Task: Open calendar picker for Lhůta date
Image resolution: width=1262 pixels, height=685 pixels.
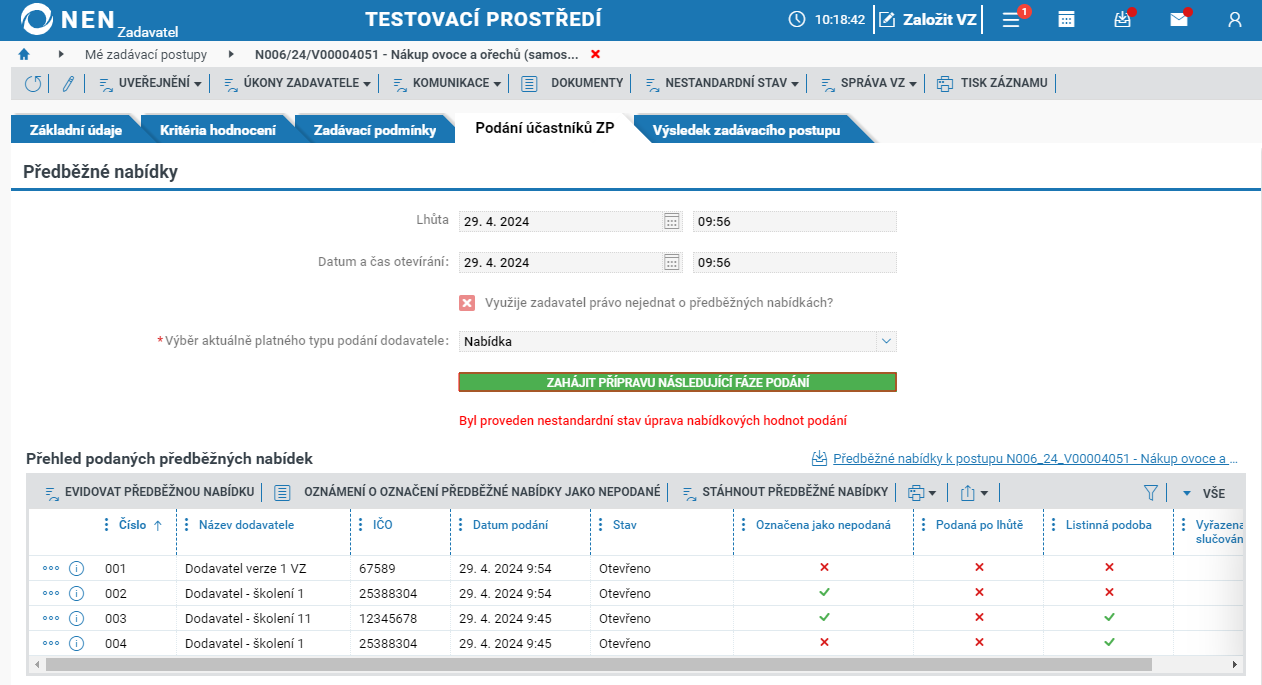Action: pos(672,222)
